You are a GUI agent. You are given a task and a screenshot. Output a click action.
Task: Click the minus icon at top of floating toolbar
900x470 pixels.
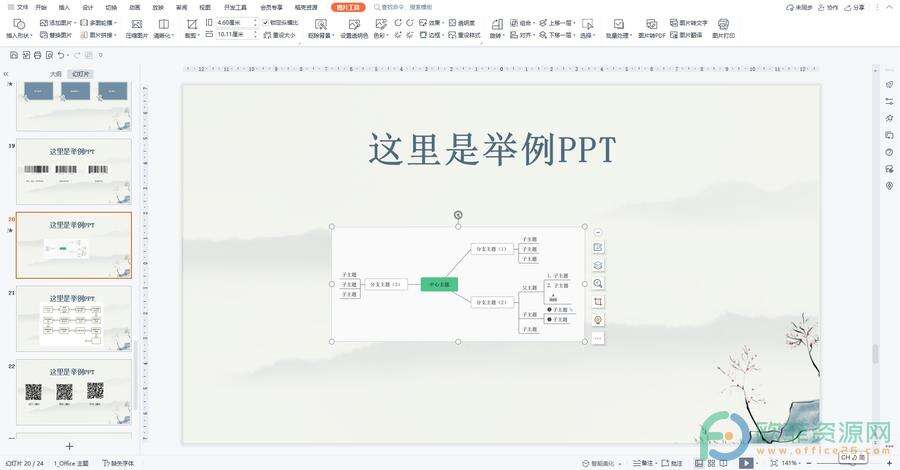[x=598, y=232]
